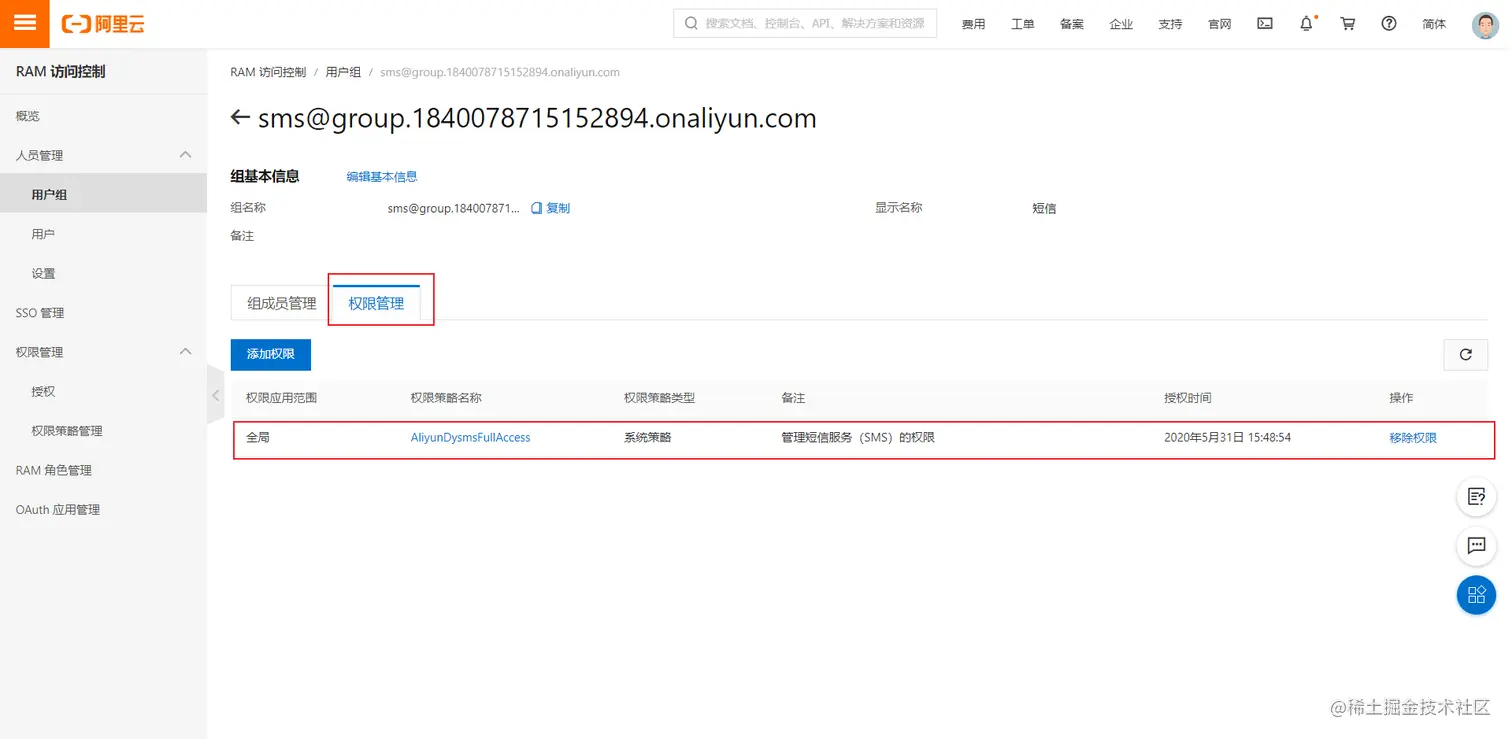Collapse the 人员管理 section
The image size is (1512, 739).
(x=185, y=154)
